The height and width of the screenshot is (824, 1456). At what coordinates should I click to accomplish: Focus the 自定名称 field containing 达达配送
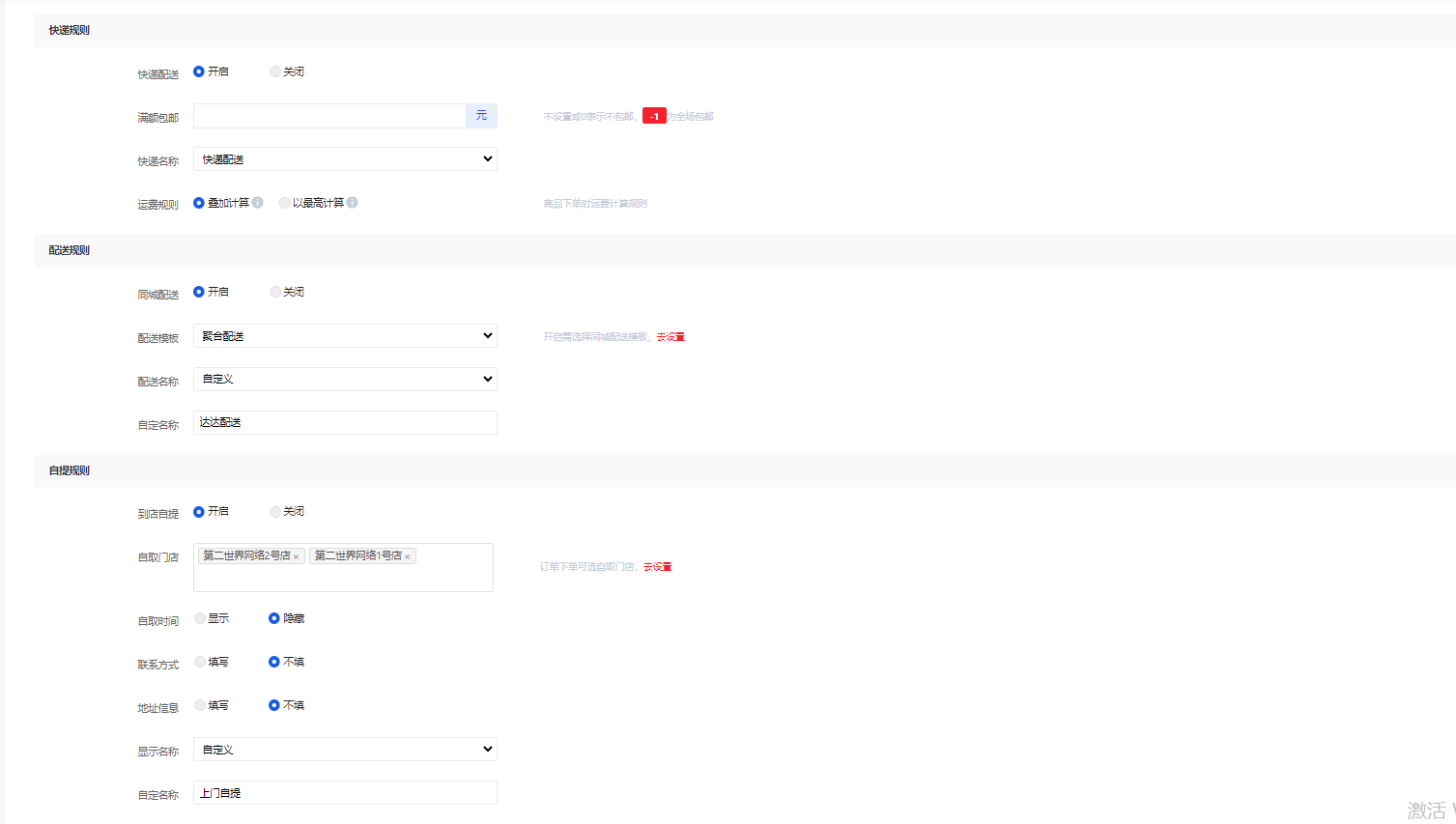click(345, 423)
